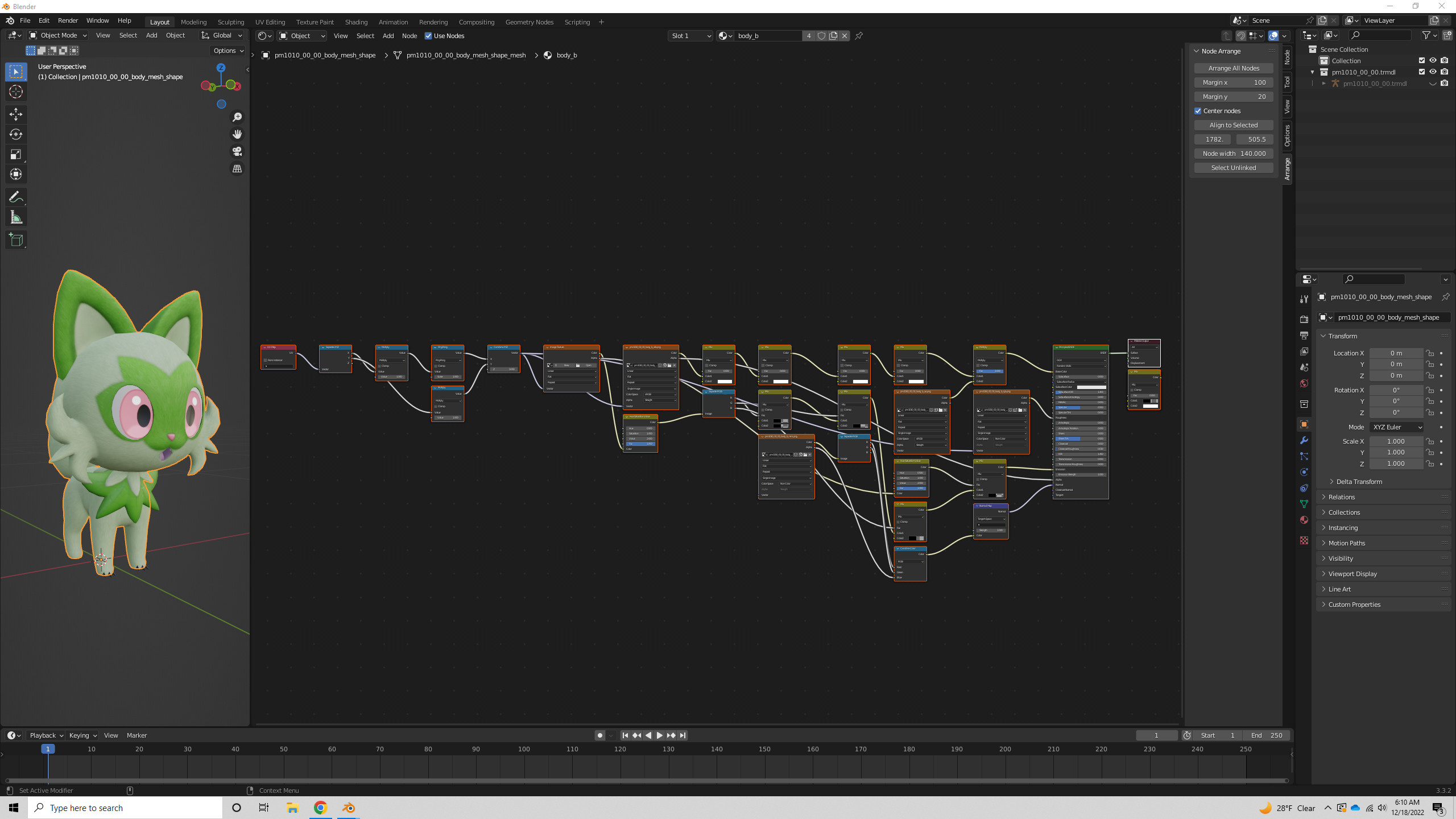
Task: Switch to the Geometry Nodes workspace tab
Action: pos(529,22)
